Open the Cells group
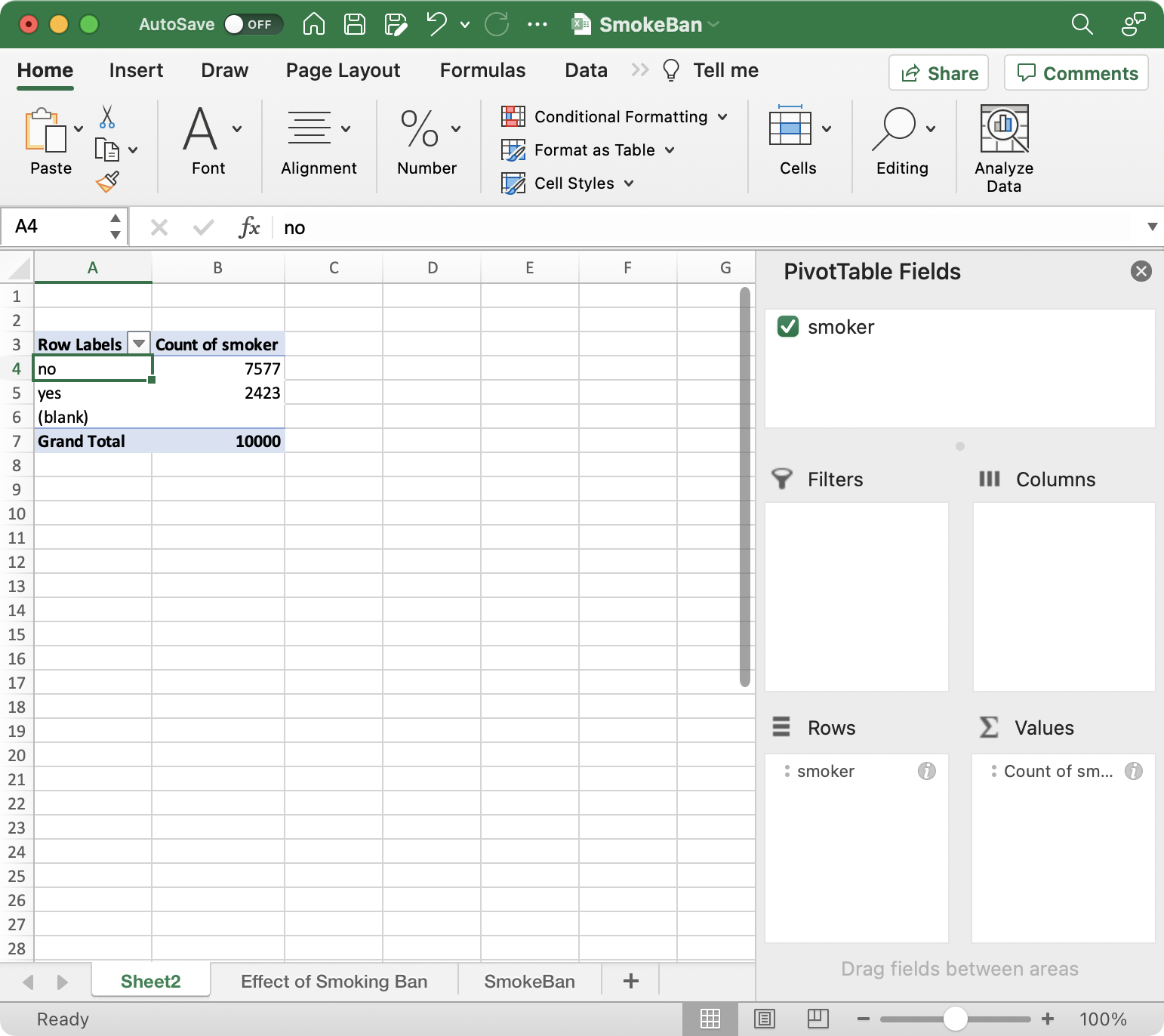The height and width of the screenshot is (1036, 1164). 798,140
